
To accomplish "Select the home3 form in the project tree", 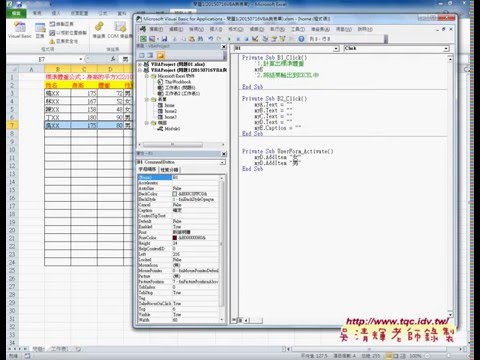I will point(170,117).
